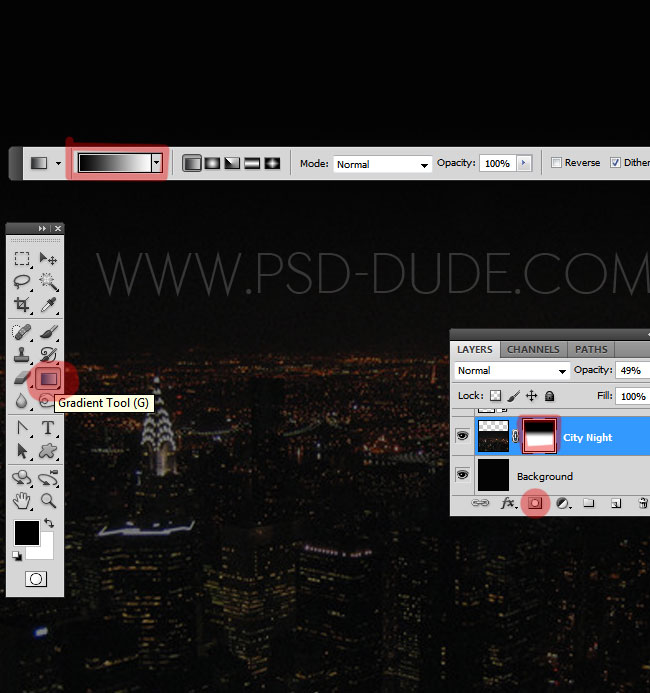Choose Linear Gradient style
The height and width of the screenshot is (693, 650).
click(x=192, y=163)
